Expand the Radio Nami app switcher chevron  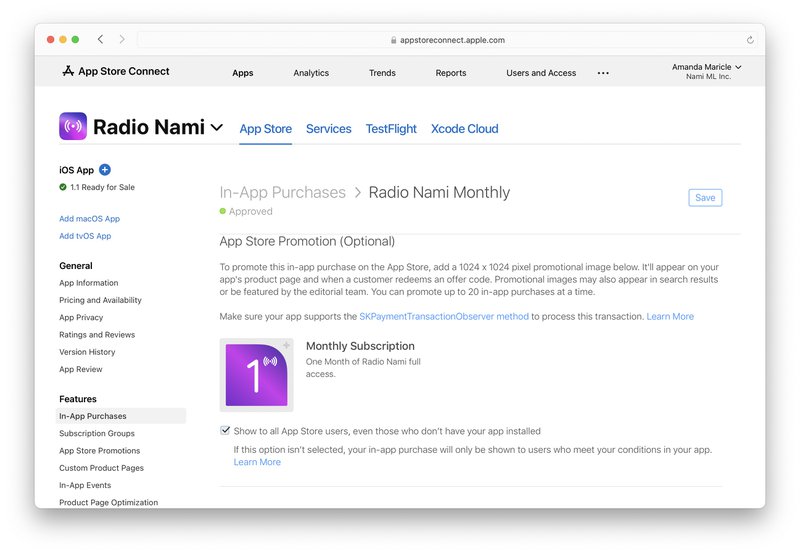pyautogui.click(x=217, y=127)
